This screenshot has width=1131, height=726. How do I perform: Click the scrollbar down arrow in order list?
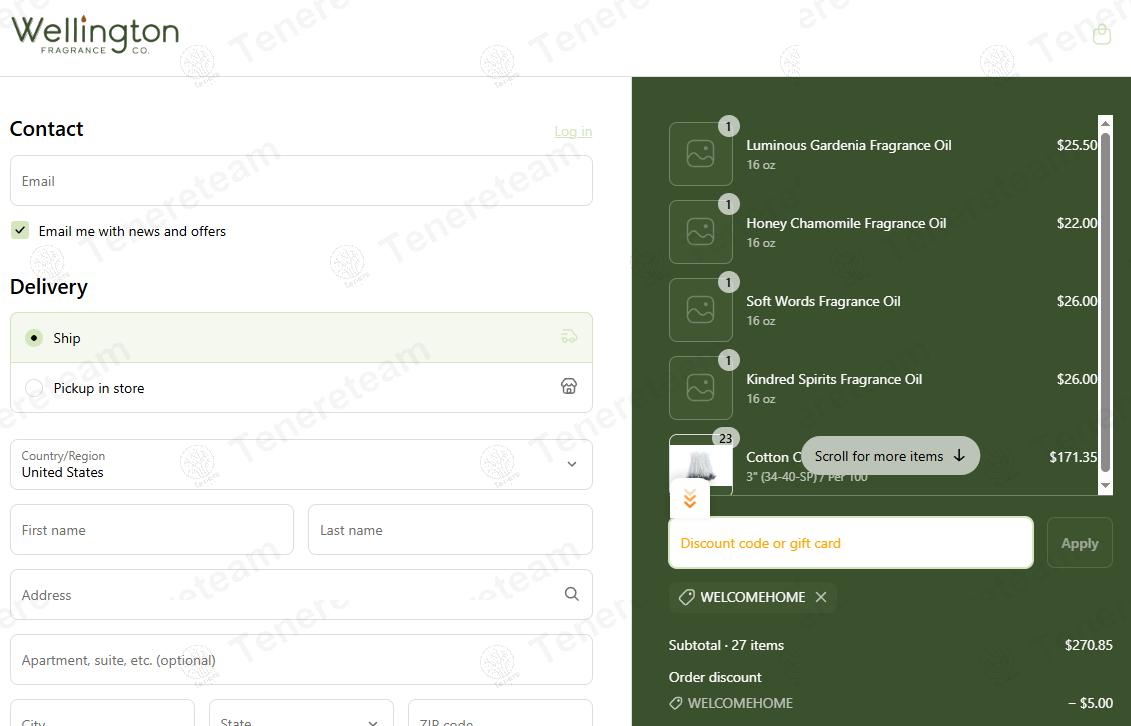(x=1105, y=487)
